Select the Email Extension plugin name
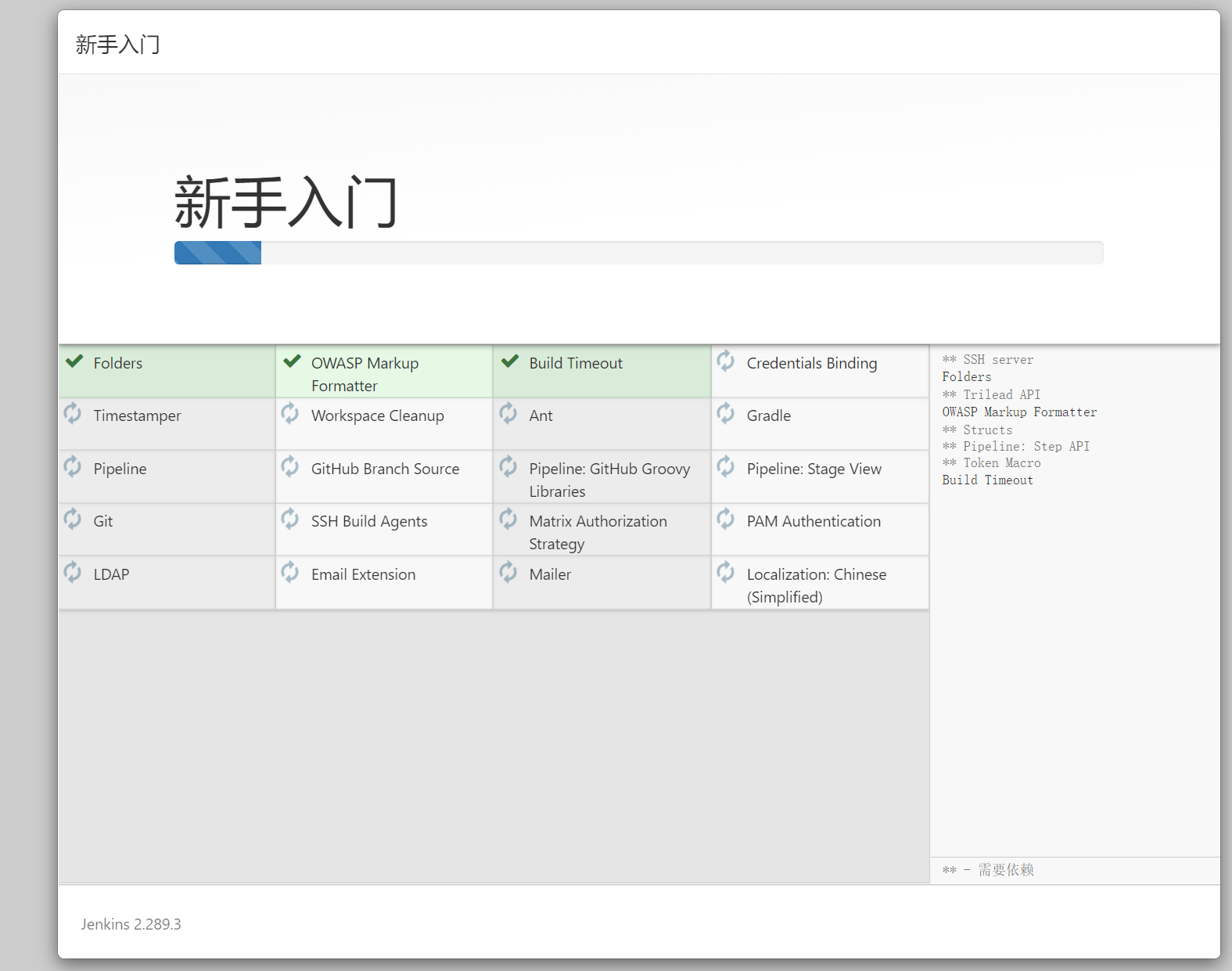 (x=363, y=574)
